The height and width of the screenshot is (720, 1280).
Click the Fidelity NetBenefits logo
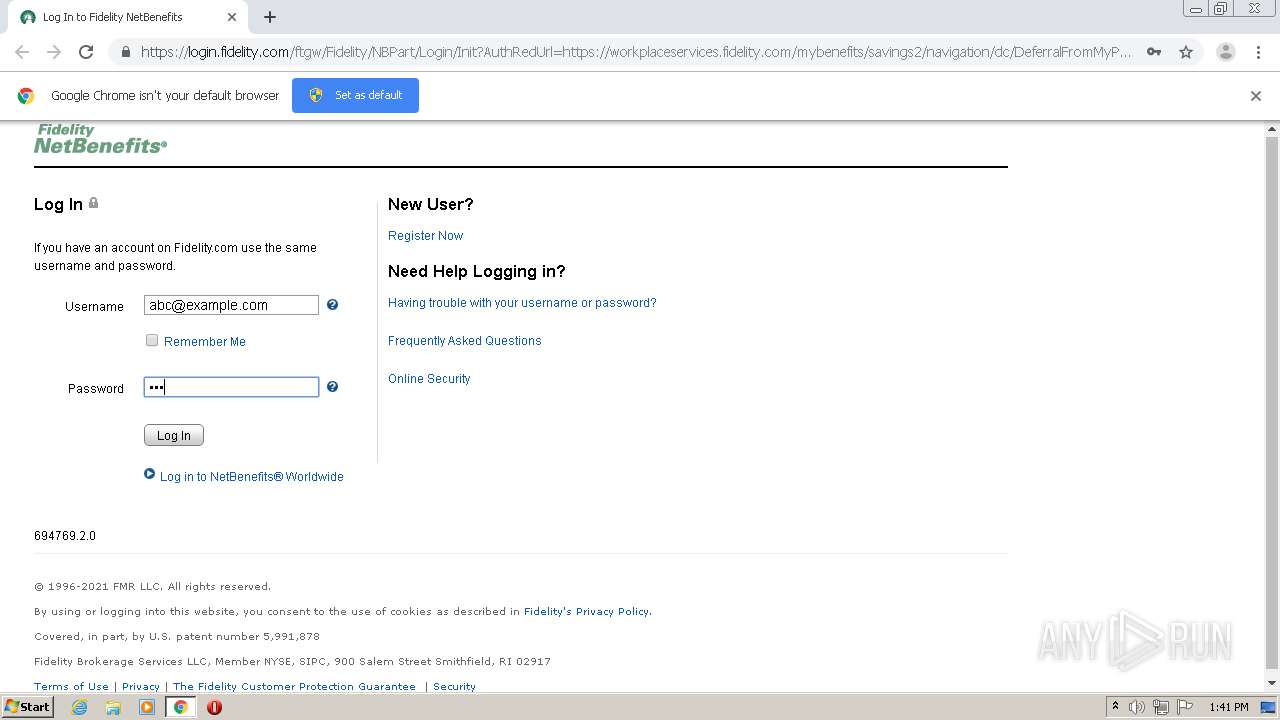100,139
